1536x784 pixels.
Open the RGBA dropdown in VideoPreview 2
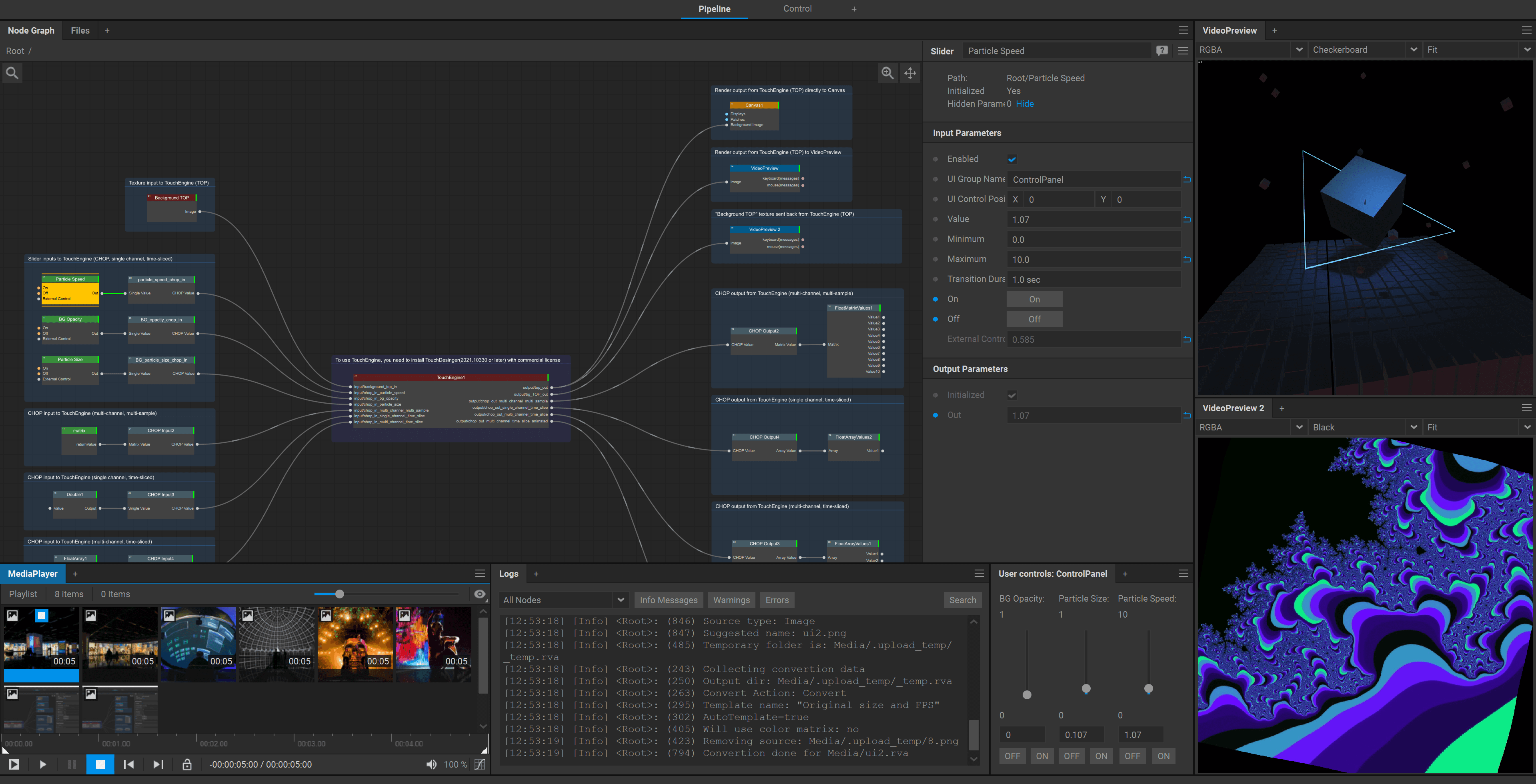coord(1252,427)
